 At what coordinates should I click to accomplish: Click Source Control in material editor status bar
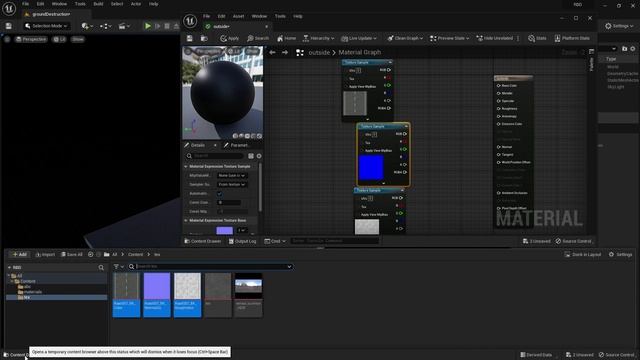coord(573,241)
